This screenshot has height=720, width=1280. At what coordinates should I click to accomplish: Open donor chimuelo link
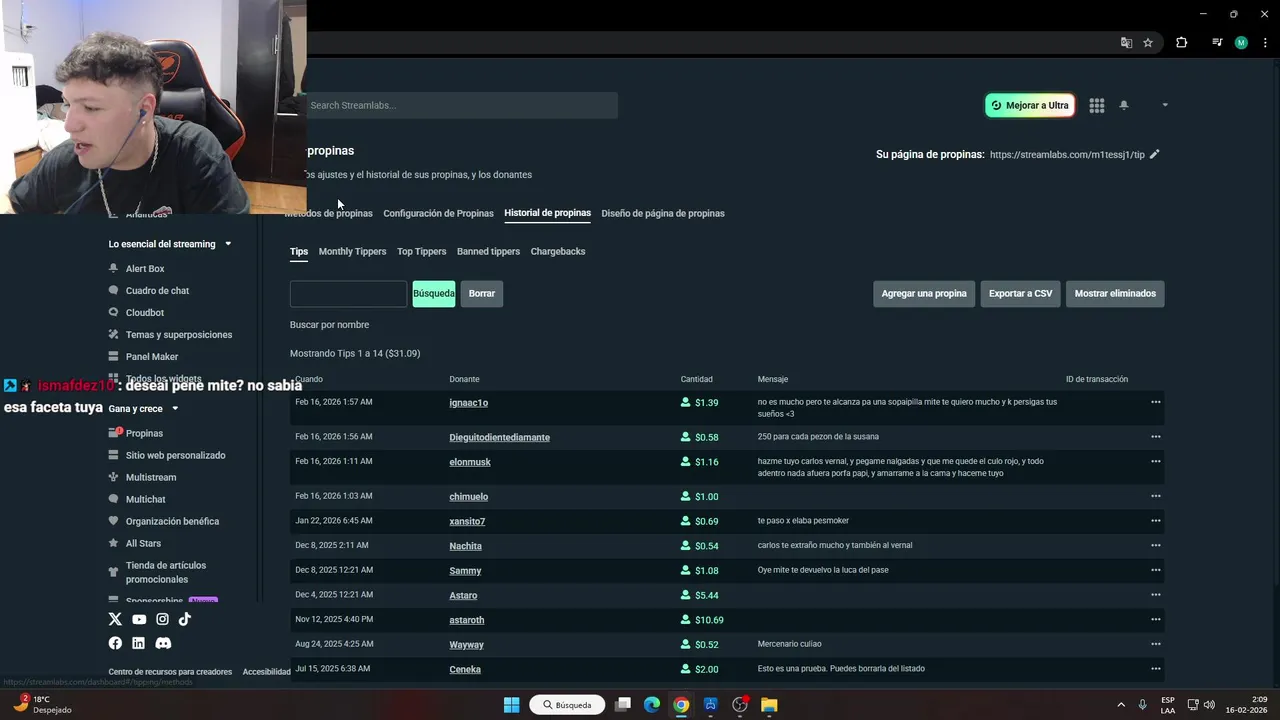click(x=468, y=497)
